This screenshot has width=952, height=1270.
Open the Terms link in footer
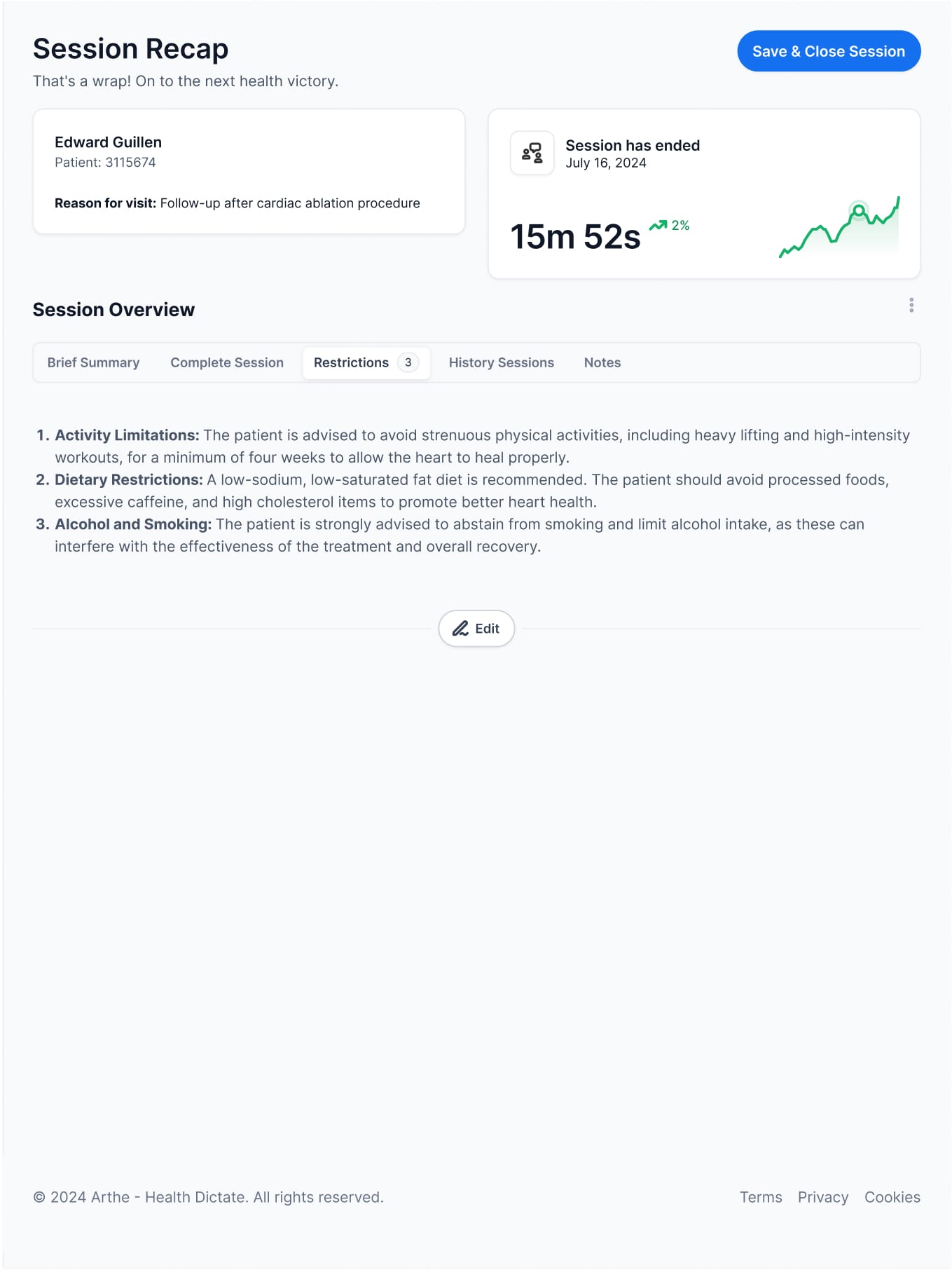tap(761, 1197)
